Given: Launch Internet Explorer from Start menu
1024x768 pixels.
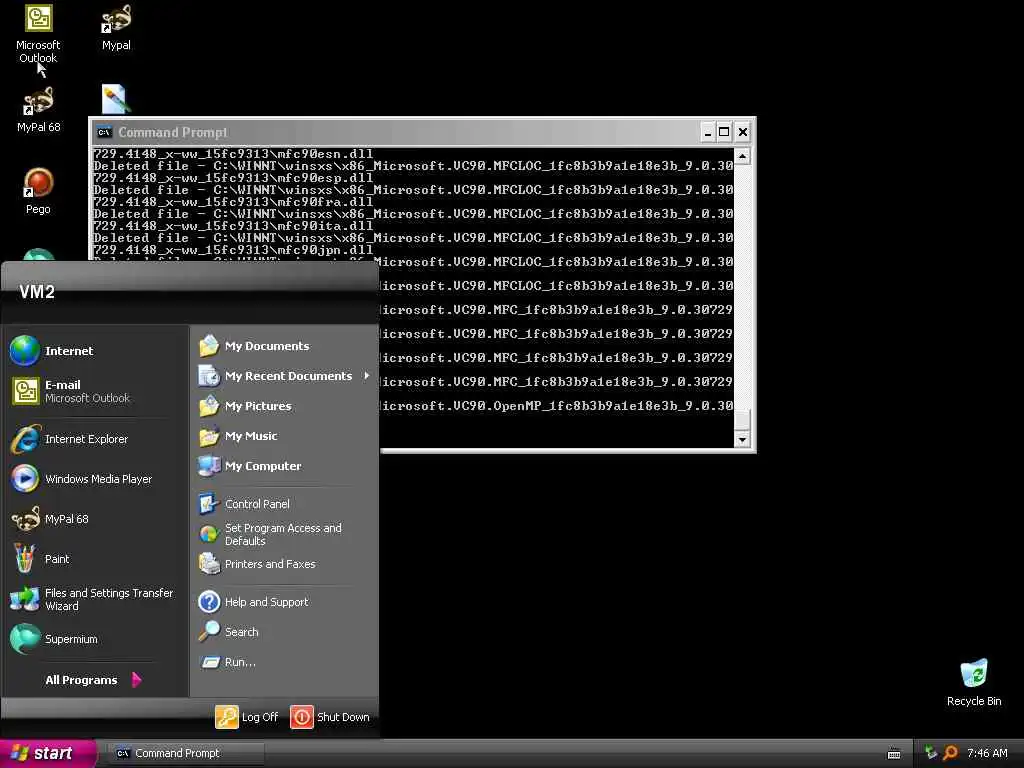Looking at the screenshot, I should [x=95, y=440].
